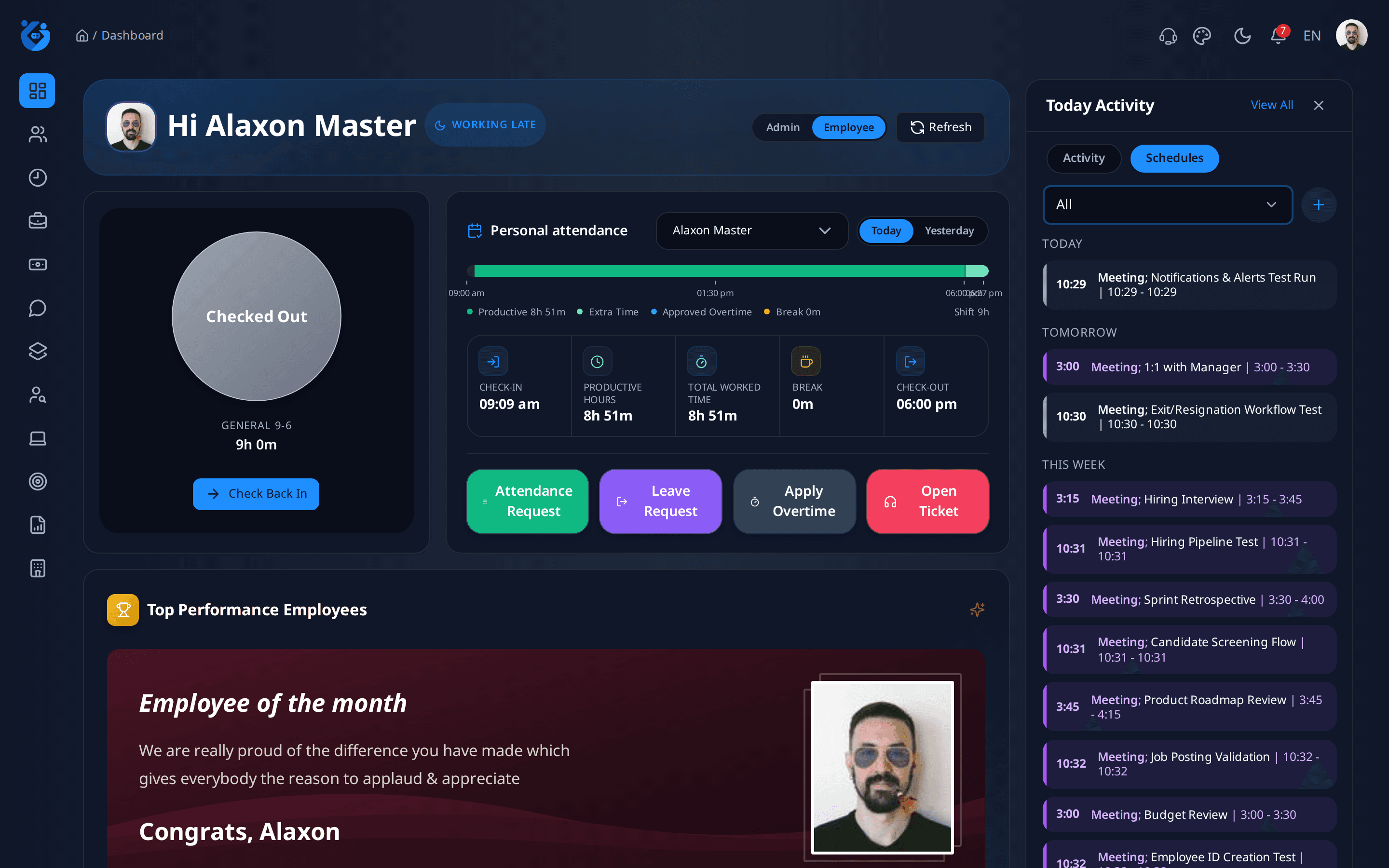This screenshot has height=868, width=1389.
Task: Open the palette theme customizer icon
Action: click(1202, 36)
